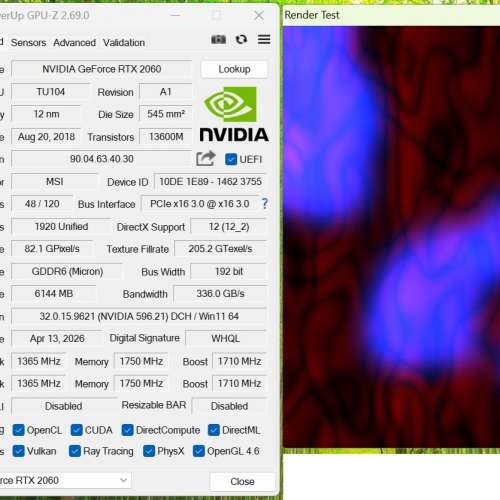
Task: Click the 48 / 120 ROPs/TMUs value
Action: pyautogui.click(x=42, y=204)
